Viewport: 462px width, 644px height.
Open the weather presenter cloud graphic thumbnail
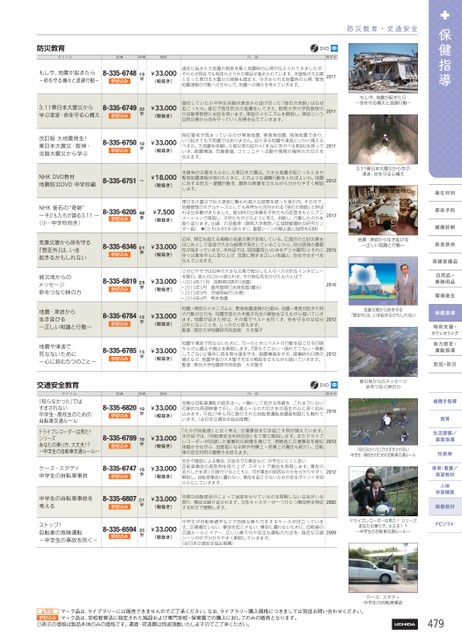point(383,281)
